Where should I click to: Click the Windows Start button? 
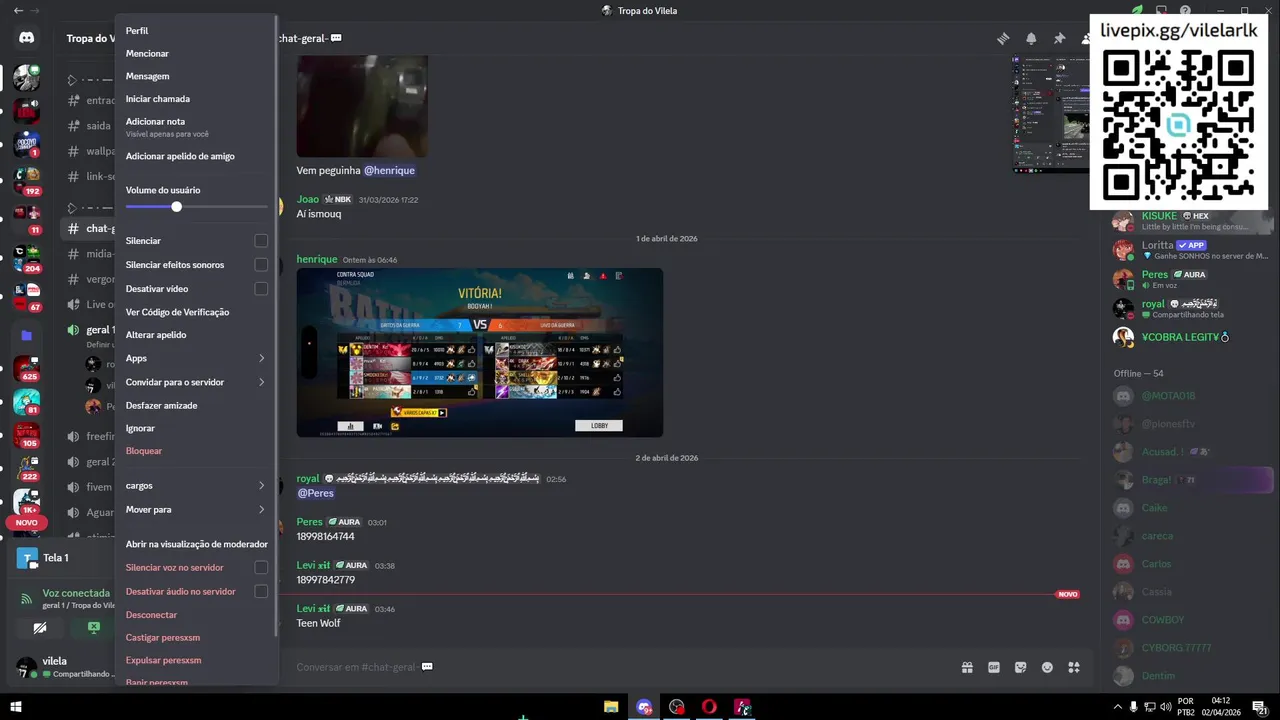pyautogui.click(x=16, y=707)
